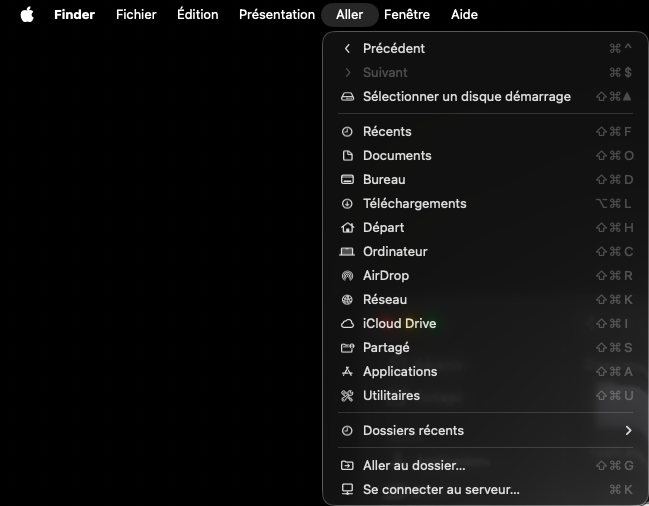Click the desktop icon beside Bureau
This screenshot has height=506, width=649.
tap(347, 180)
